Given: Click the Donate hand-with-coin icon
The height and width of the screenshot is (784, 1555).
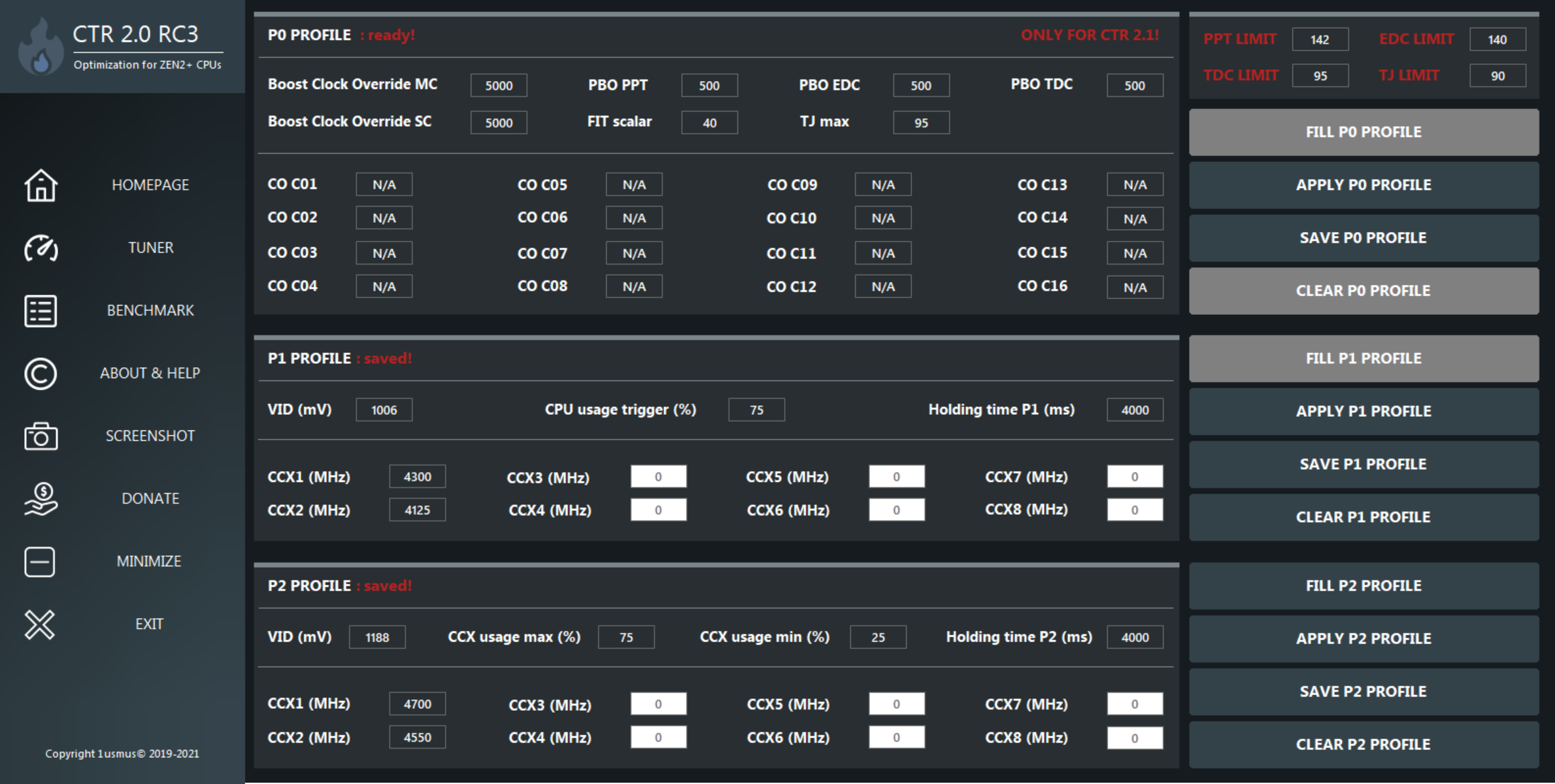Looking at the screenshot, I should [41, 498].
